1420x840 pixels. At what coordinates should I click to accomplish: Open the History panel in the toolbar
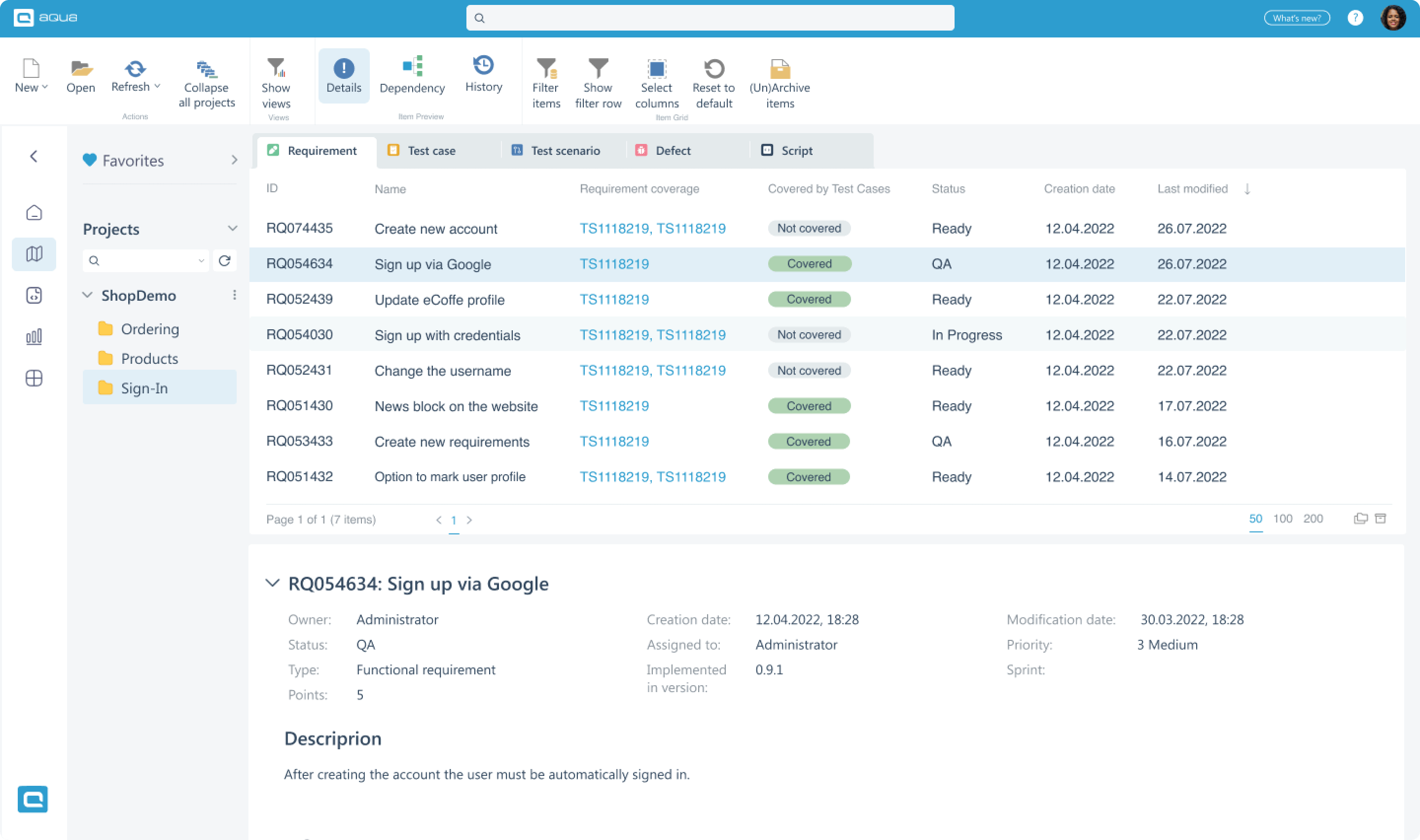coord(483,76)
